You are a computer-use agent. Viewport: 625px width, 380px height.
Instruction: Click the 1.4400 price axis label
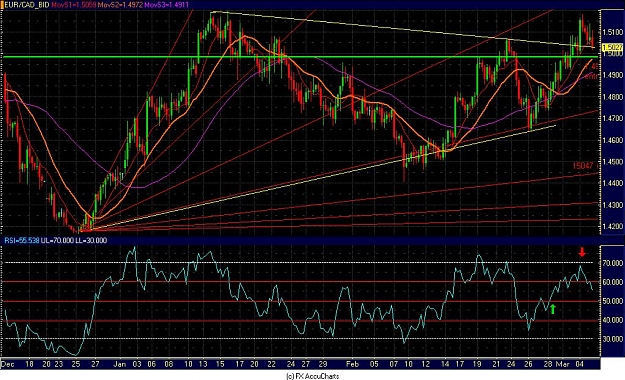click(x=613, y=183)
